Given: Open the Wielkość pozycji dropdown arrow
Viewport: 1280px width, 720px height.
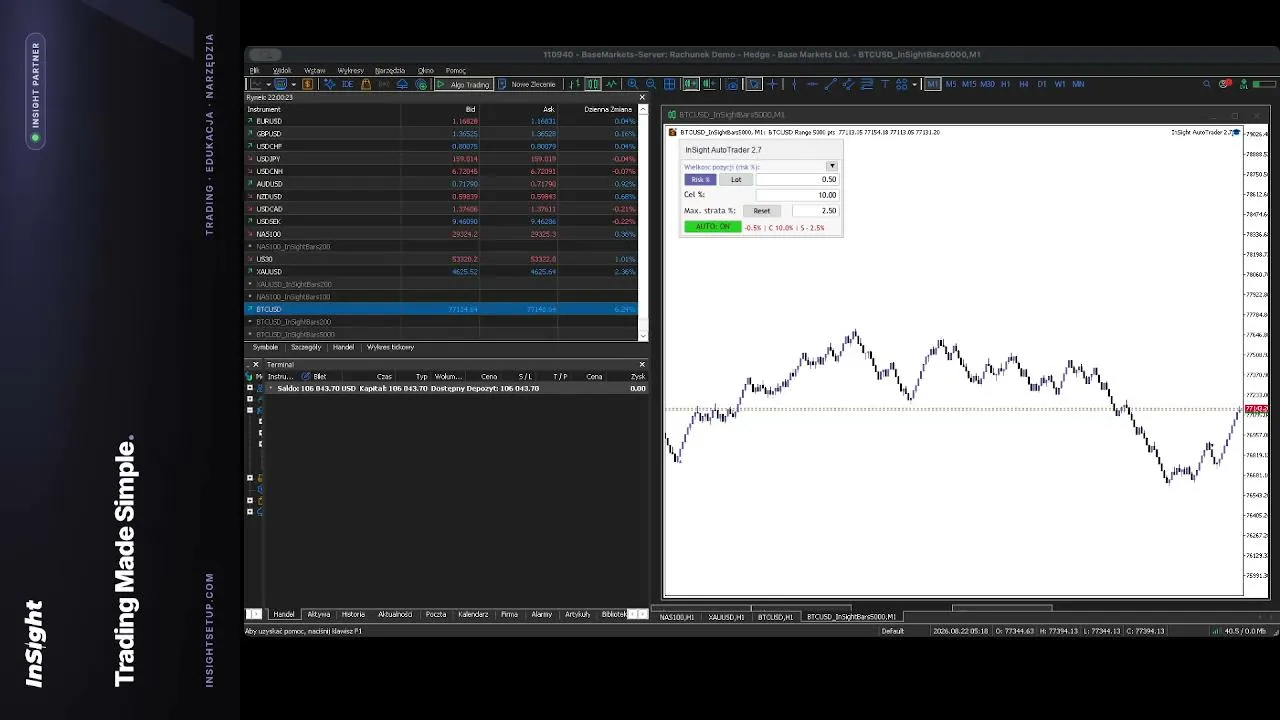Looking at the screenshot, I should coord(831,166).
